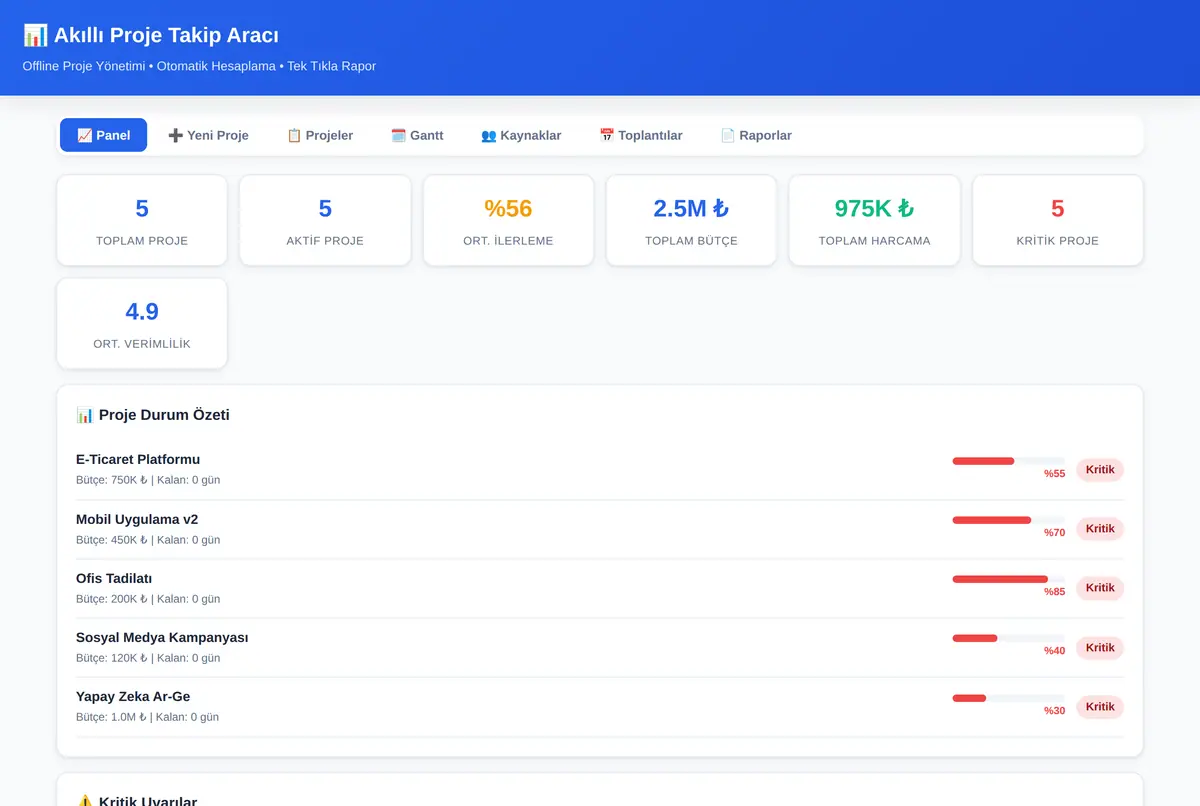Click the chart icon in the header title
The height and width of the screenshot is (806, 1200).
[x=35, y=36]
